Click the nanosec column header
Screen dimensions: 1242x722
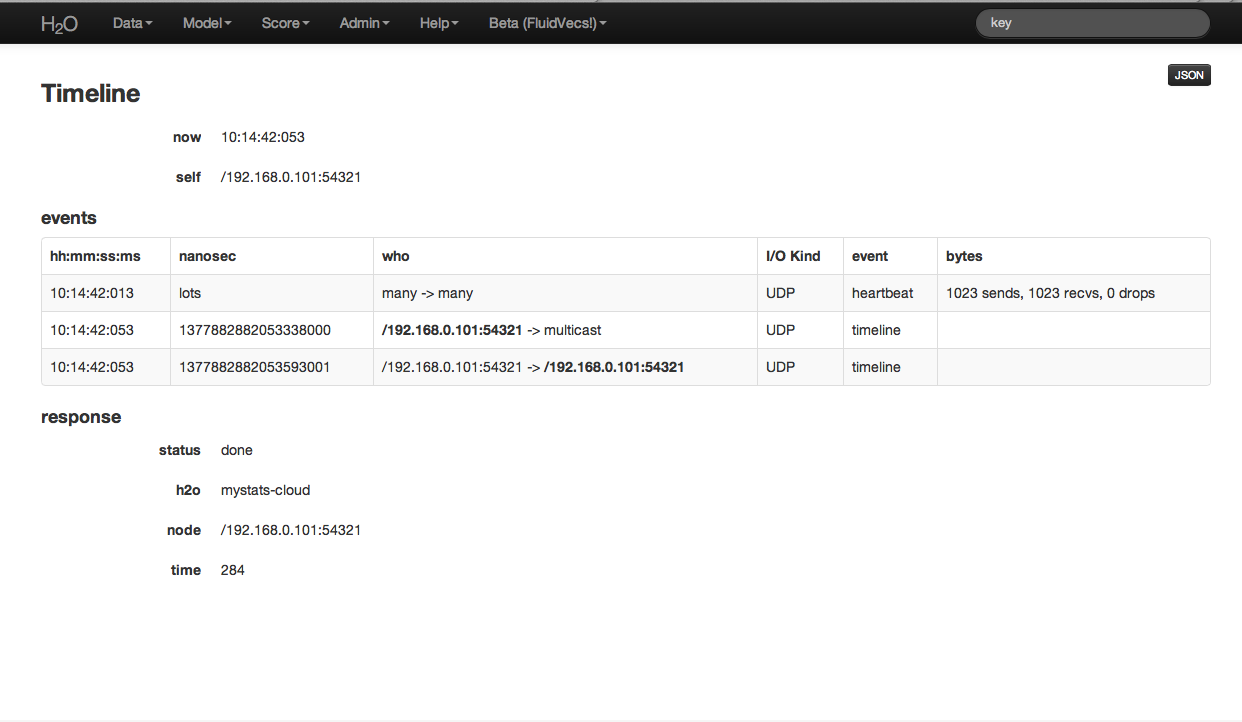(x=207, y=256)
